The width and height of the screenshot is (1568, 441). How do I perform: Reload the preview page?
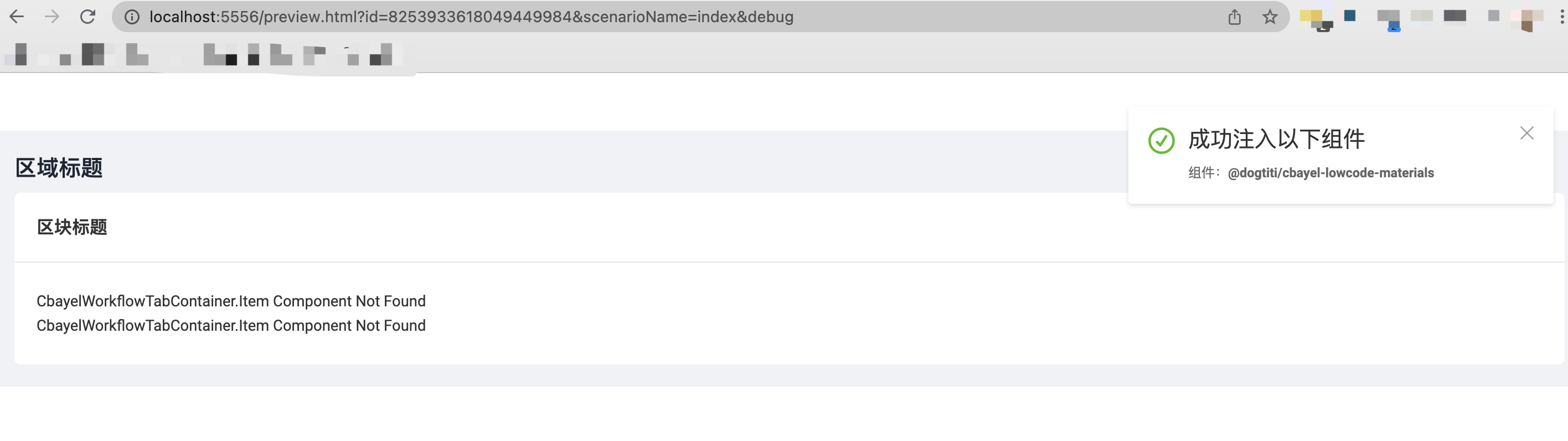pyautogui.click(x=88, y=17)
